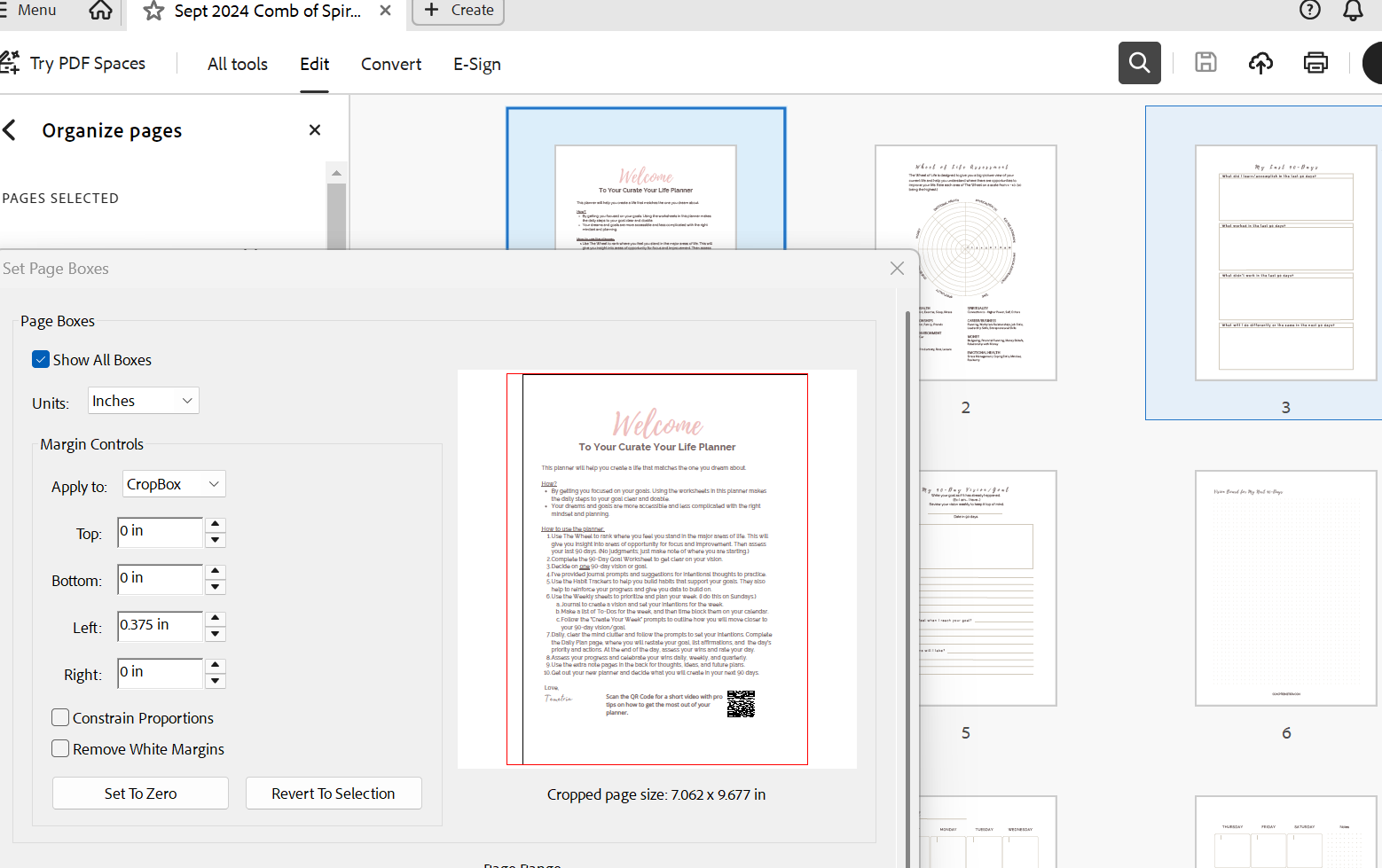Image resolution: width=1382 pixels, height=868 pixels.
Task: Go back with Organize pages arrow
Action: click(x=10, y=130)
